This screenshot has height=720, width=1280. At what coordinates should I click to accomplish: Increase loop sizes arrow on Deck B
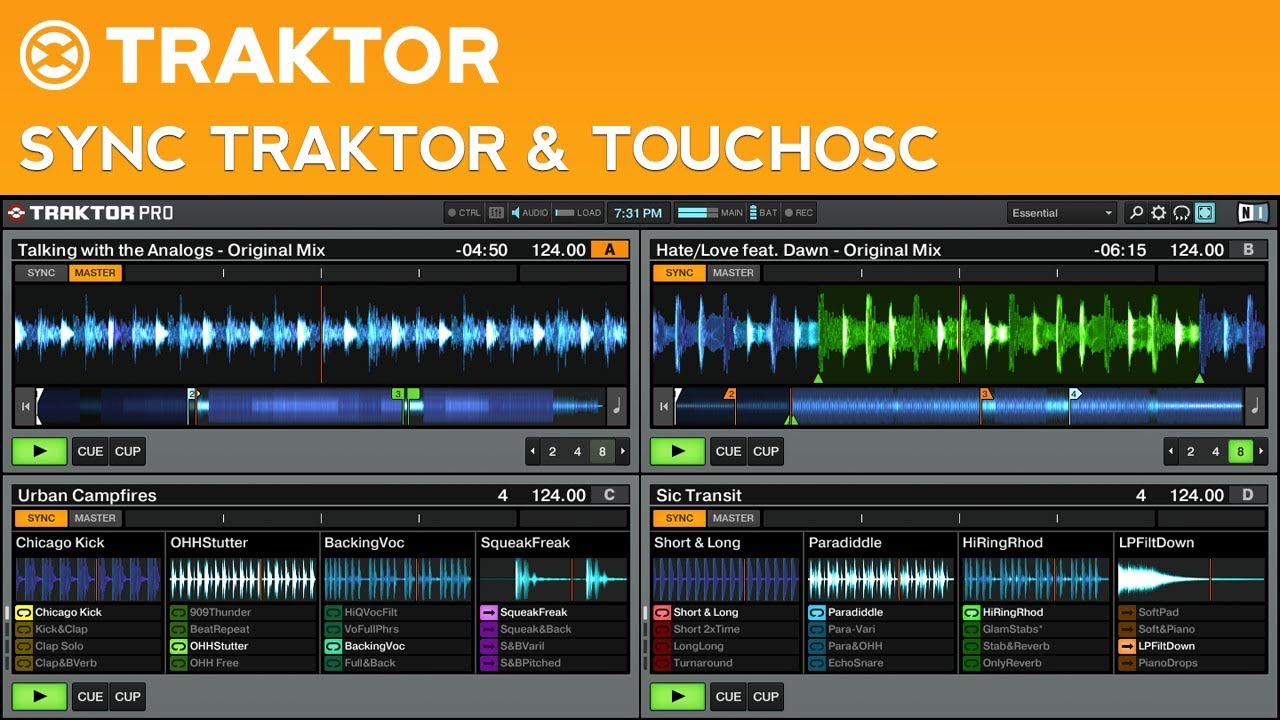pyautogui.click(x=1261, y=452)
